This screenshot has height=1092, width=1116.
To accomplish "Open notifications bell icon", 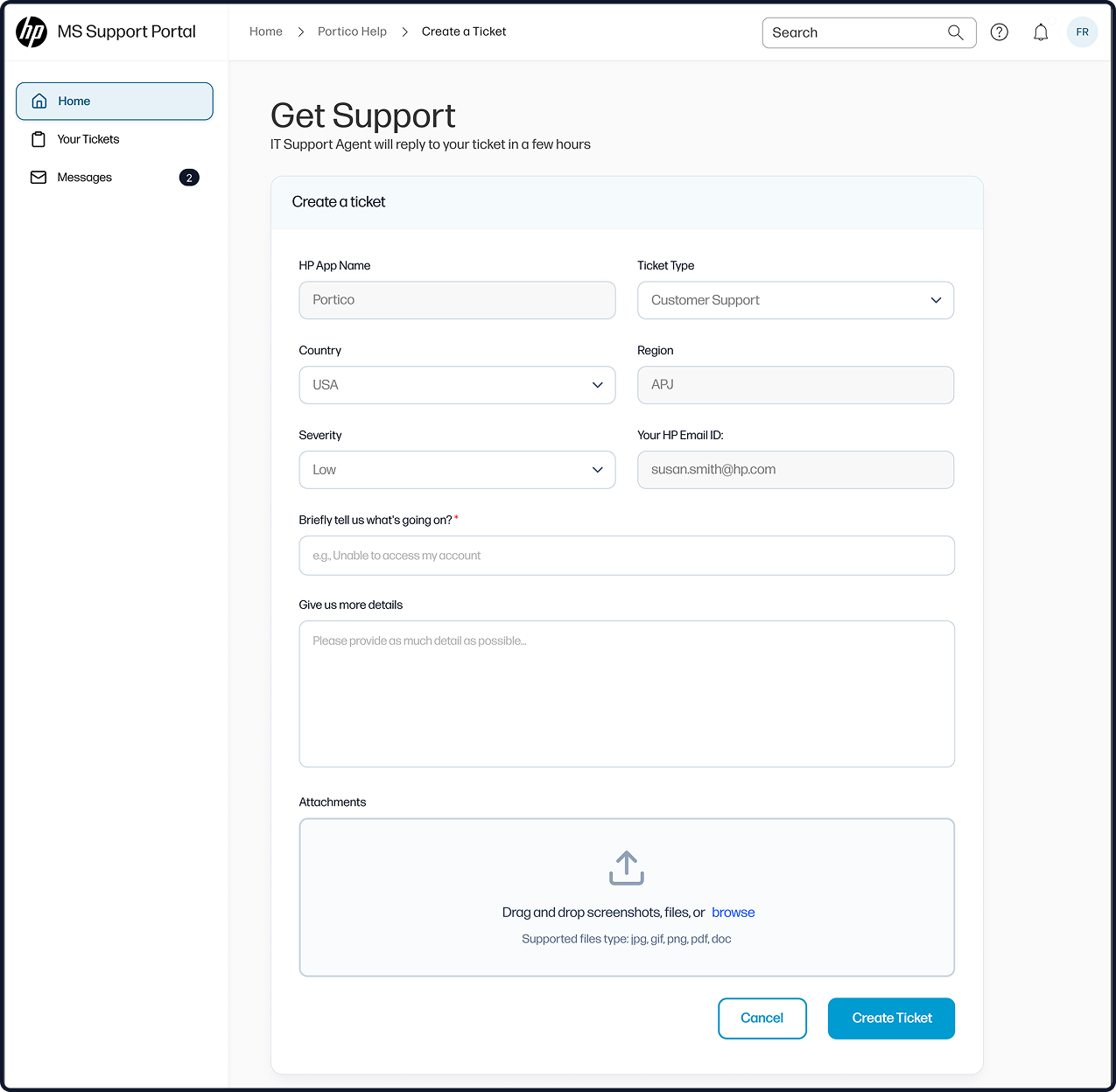I will [1040, 32].
